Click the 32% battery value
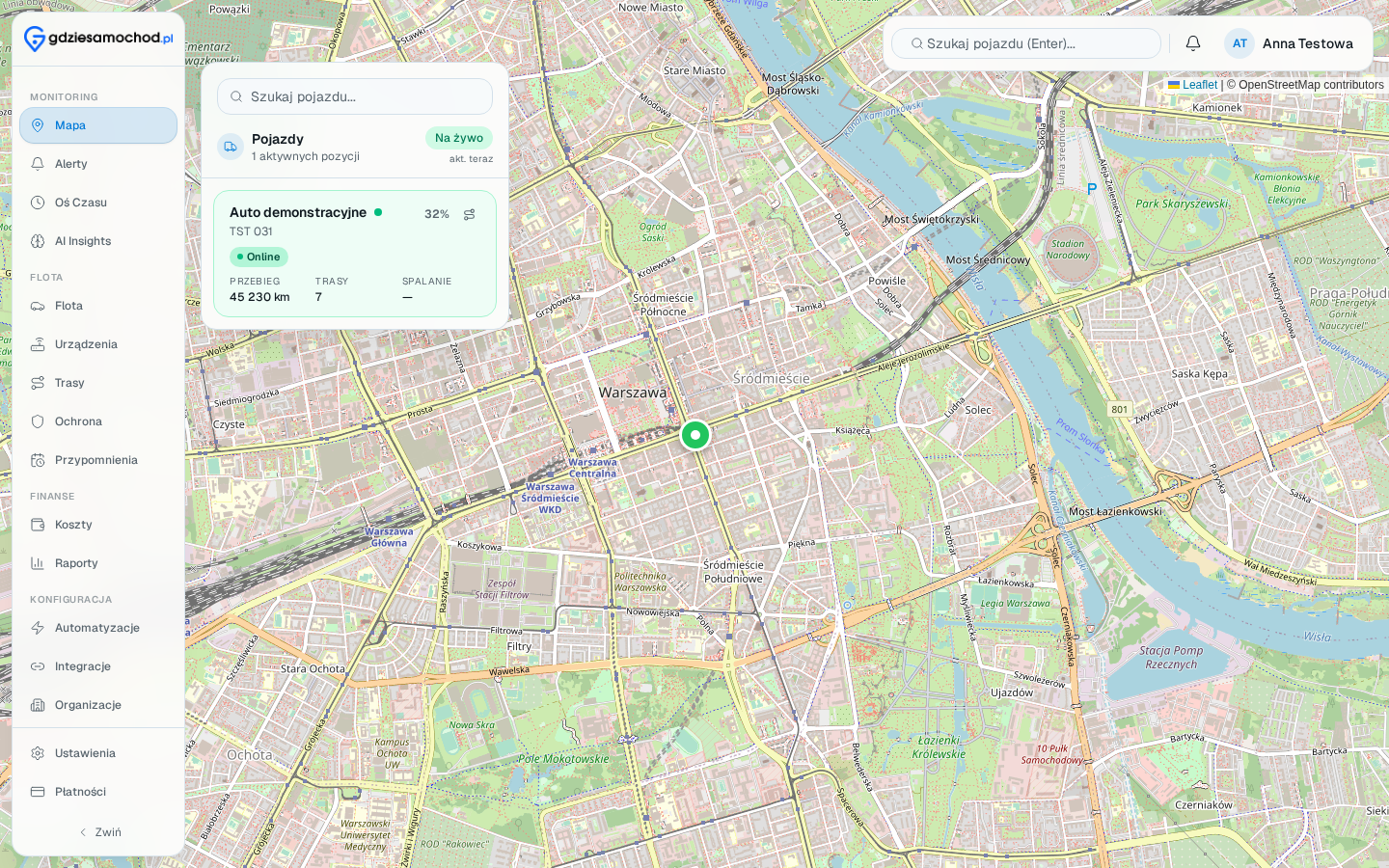Viewport: 1389px width, 868px height. [437, 214]
